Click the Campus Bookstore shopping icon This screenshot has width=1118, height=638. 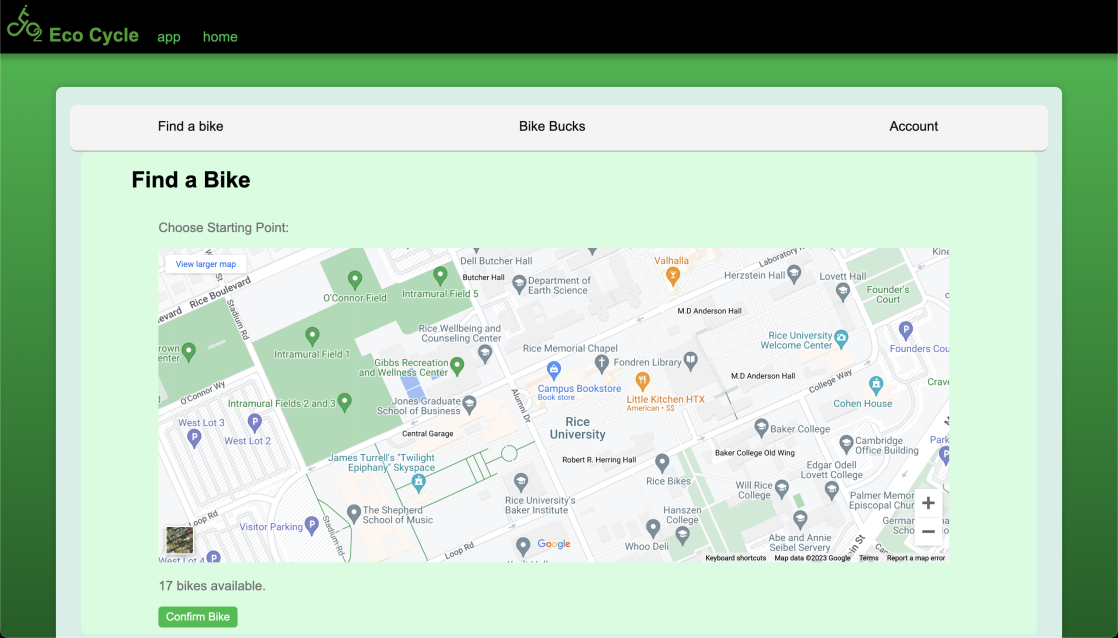pos(553,370)
